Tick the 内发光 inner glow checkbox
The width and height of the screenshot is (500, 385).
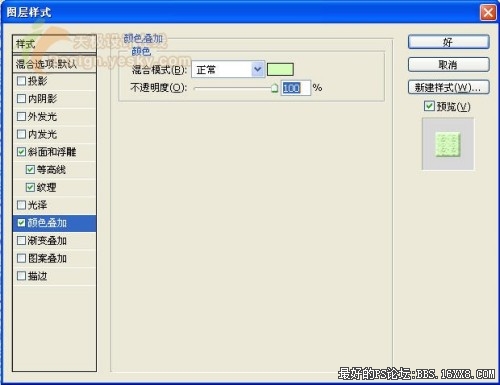click(x=21, y=134)
